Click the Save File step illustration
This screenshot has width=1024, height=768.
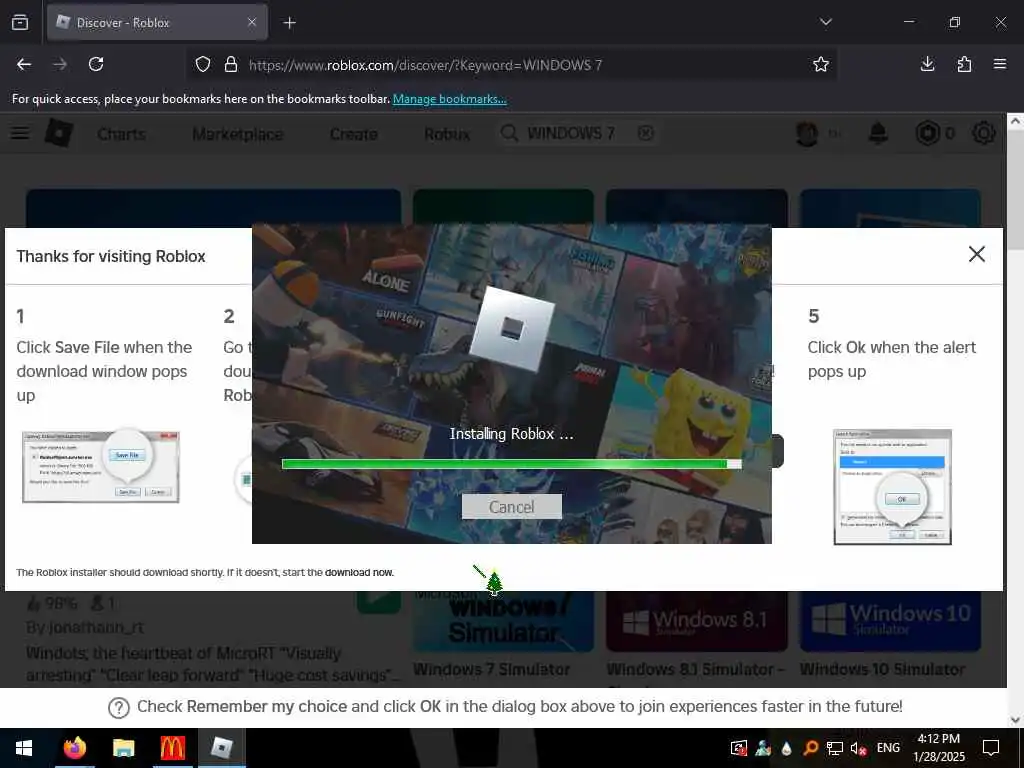tap(101, 465)
